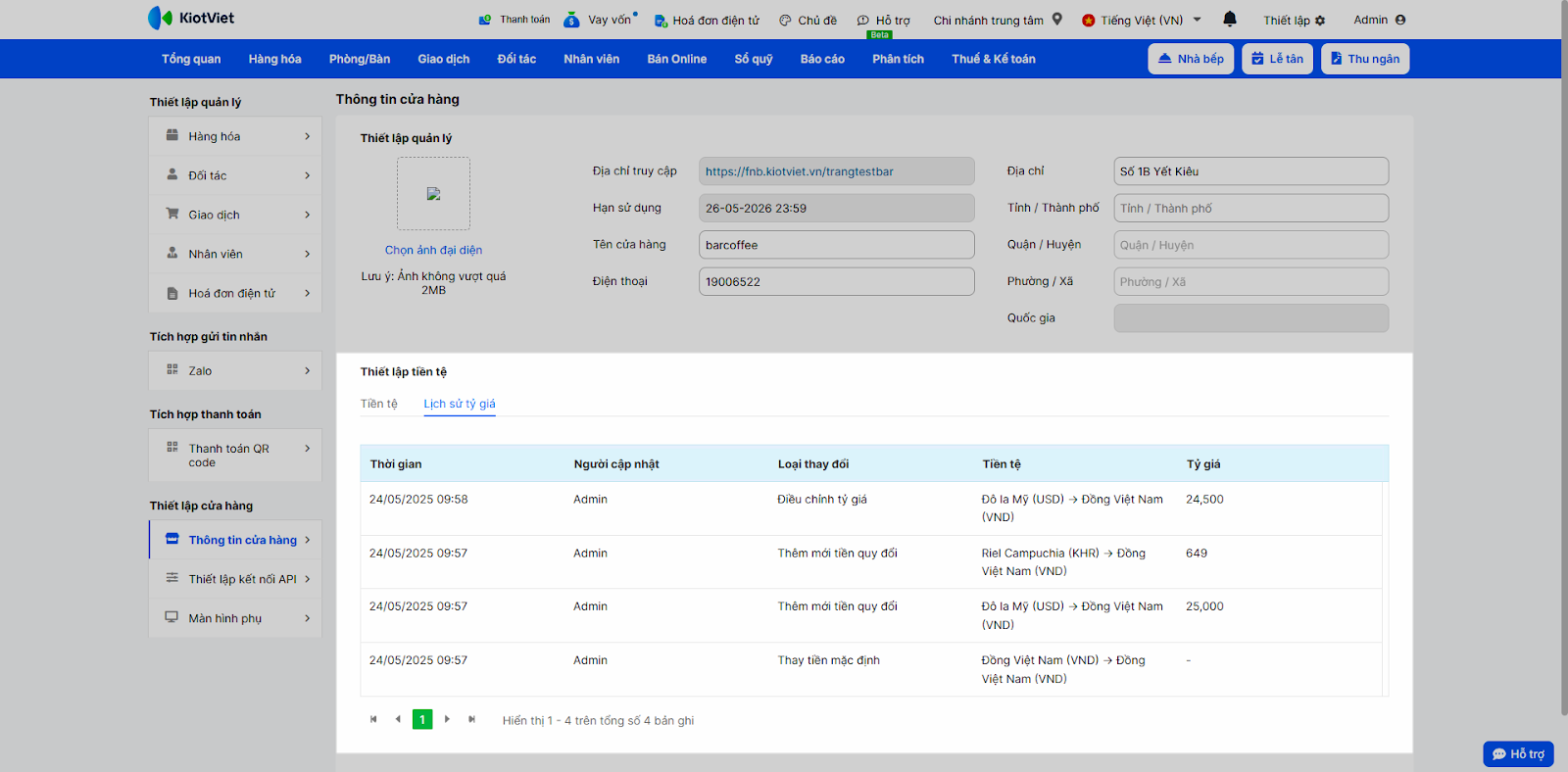1568x772 pixels.
Task: Expand the Hàng hóa sidebar settings item
Action: [x=235, y=136]
